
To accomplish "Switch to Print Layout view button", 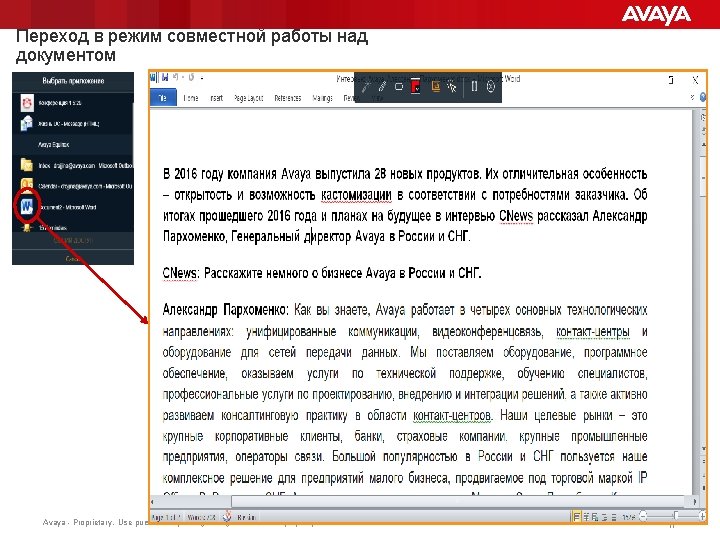I will coord(576,517).
